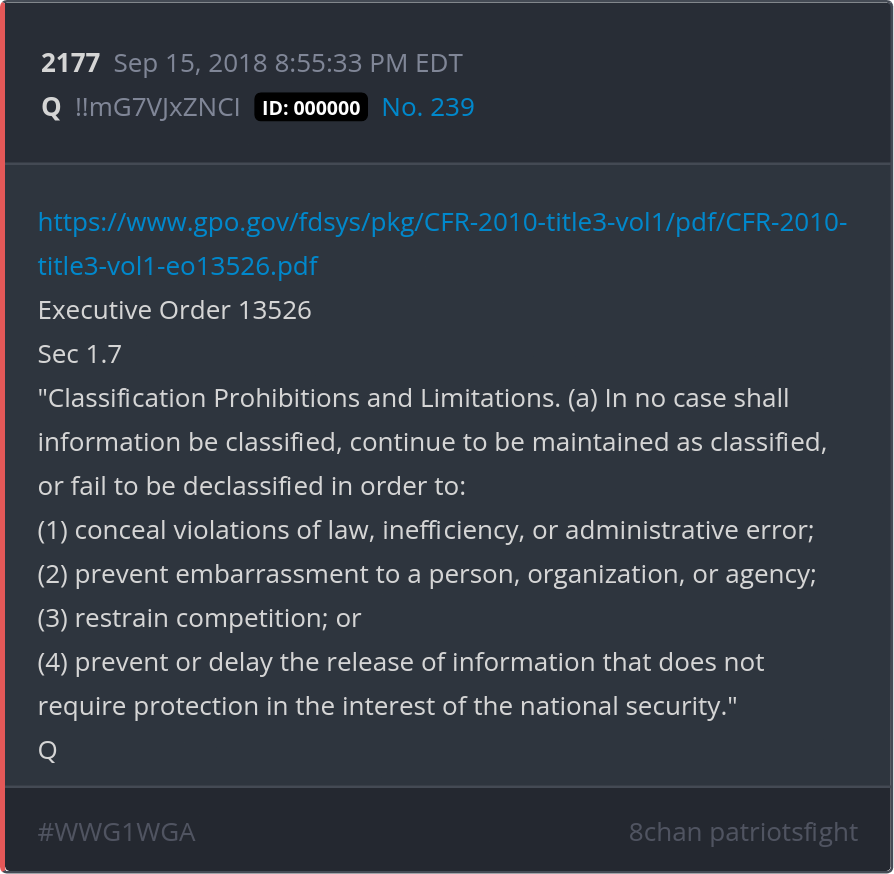Click the Q signature ending the post body

tap(47, 750)
